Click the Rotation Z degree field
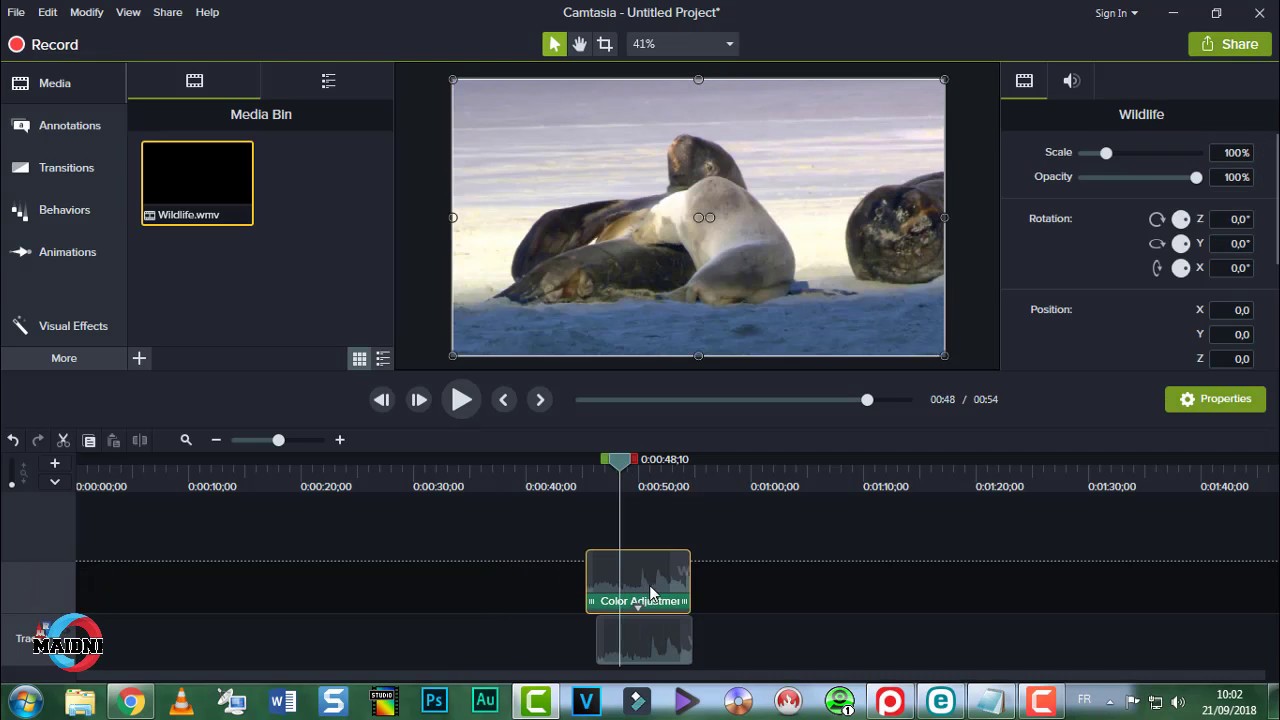The image size is (1280, 720). pyautogui.click(x=1231, y=219)
